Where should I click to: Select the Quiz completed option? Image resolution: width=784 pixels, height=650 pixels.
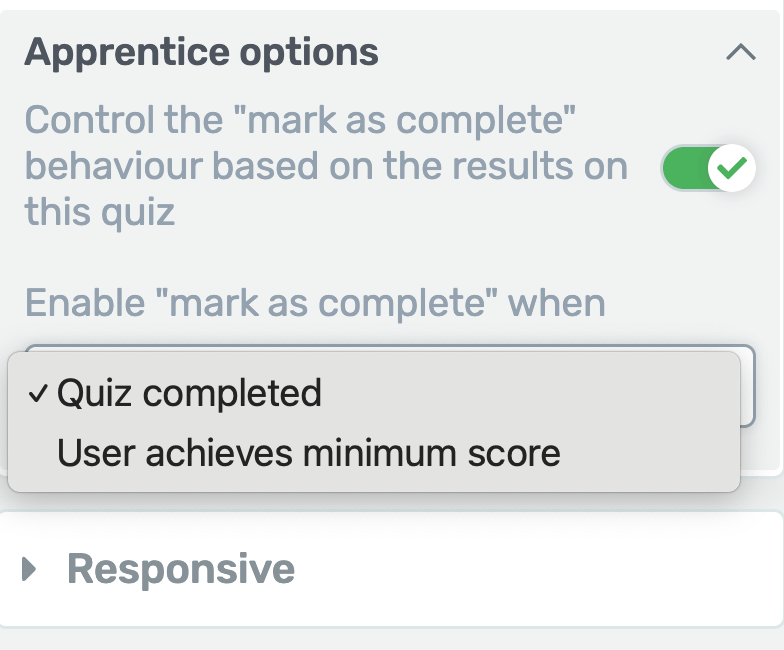coord(189,394)
